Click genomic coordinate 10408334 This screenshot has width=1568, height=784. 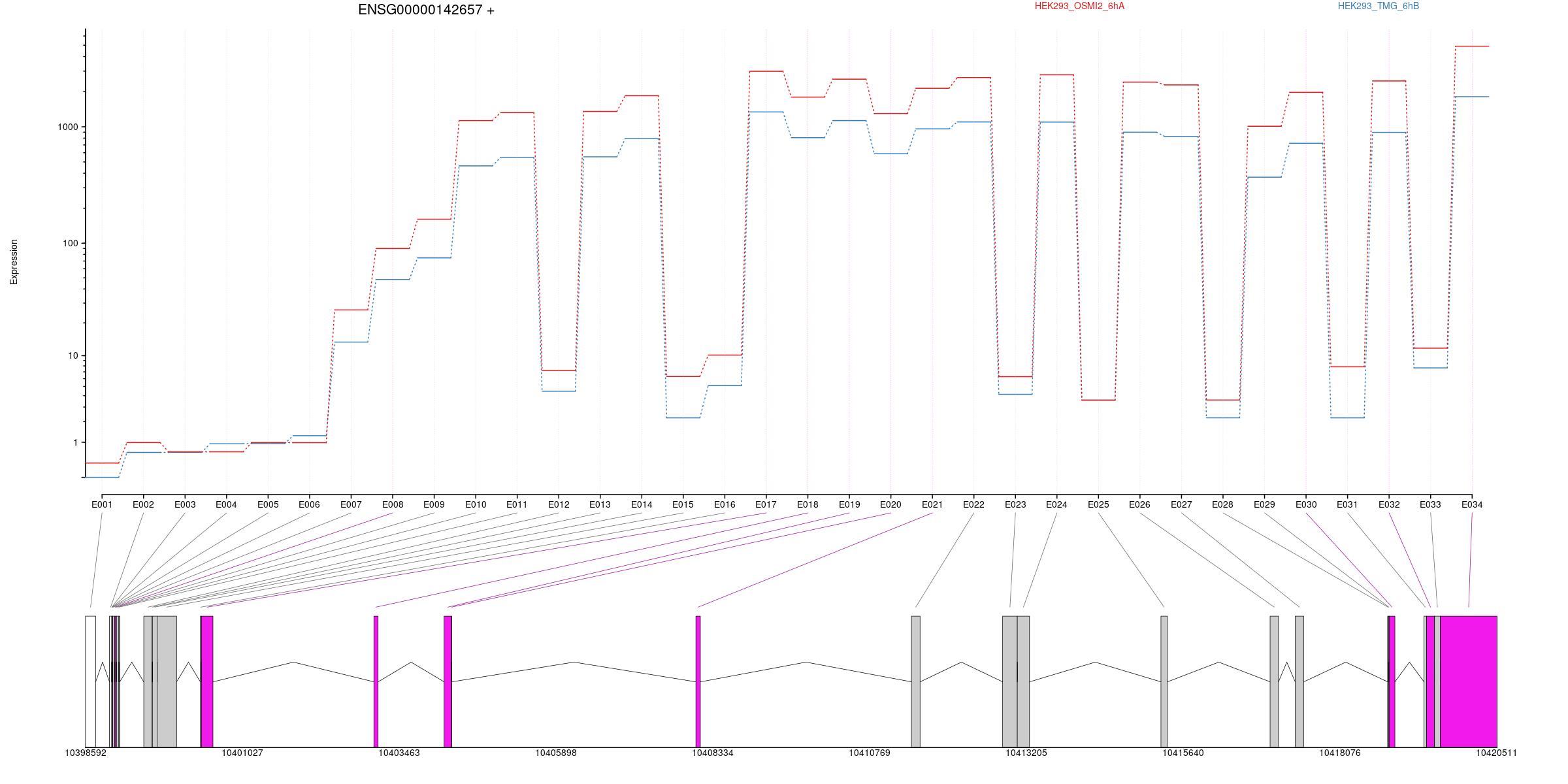(713, 753)
